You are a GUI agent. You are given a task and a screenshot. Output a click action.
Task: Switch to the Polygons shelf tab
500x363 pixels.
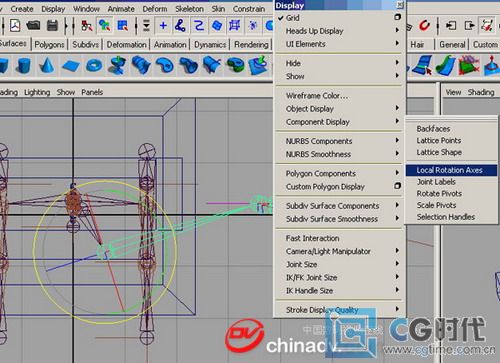(x=49, y=45)
